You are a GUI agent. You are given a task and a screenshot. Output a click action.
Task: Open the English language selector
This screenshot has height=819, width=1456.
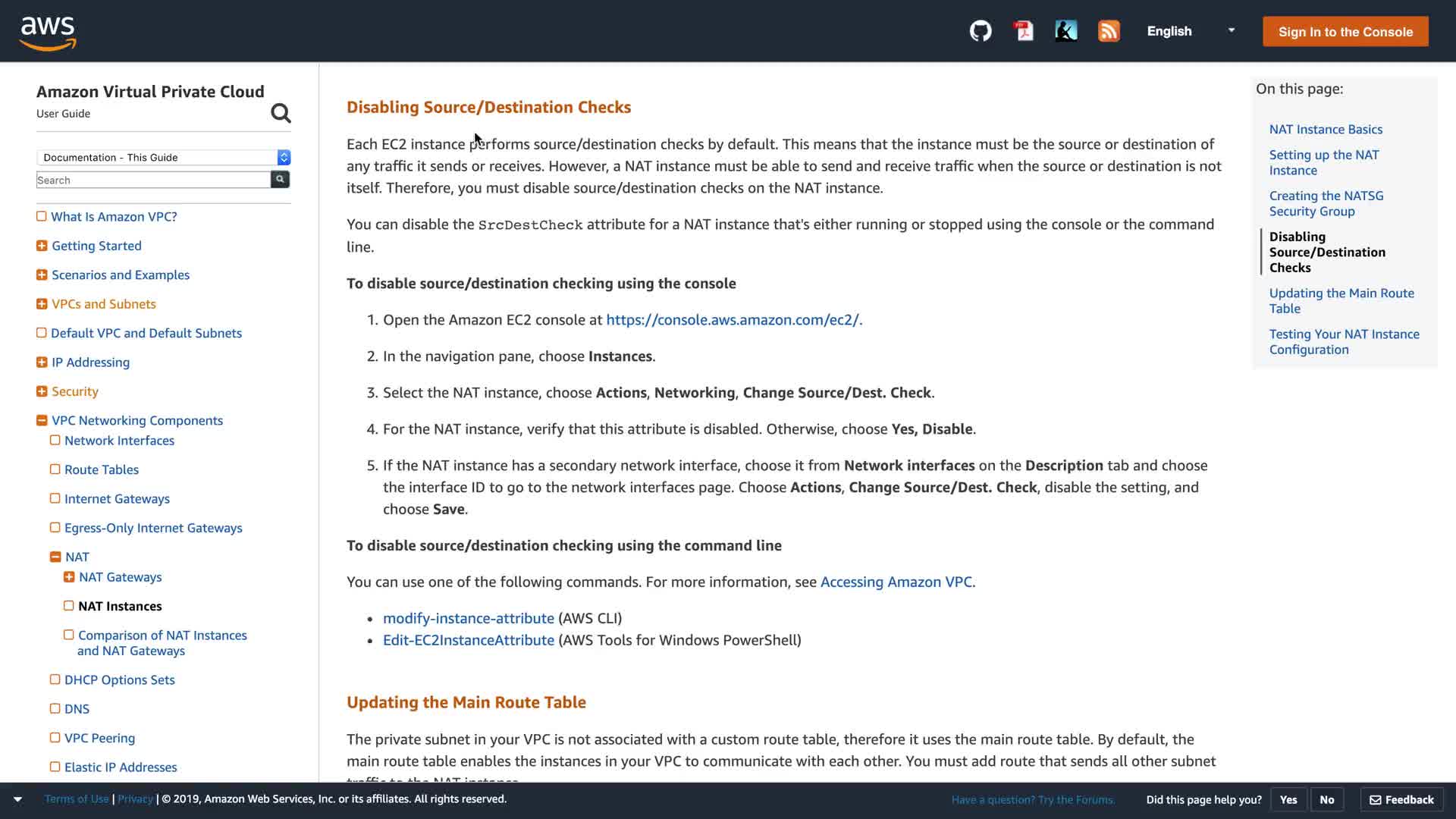[x=1190, y=31]
